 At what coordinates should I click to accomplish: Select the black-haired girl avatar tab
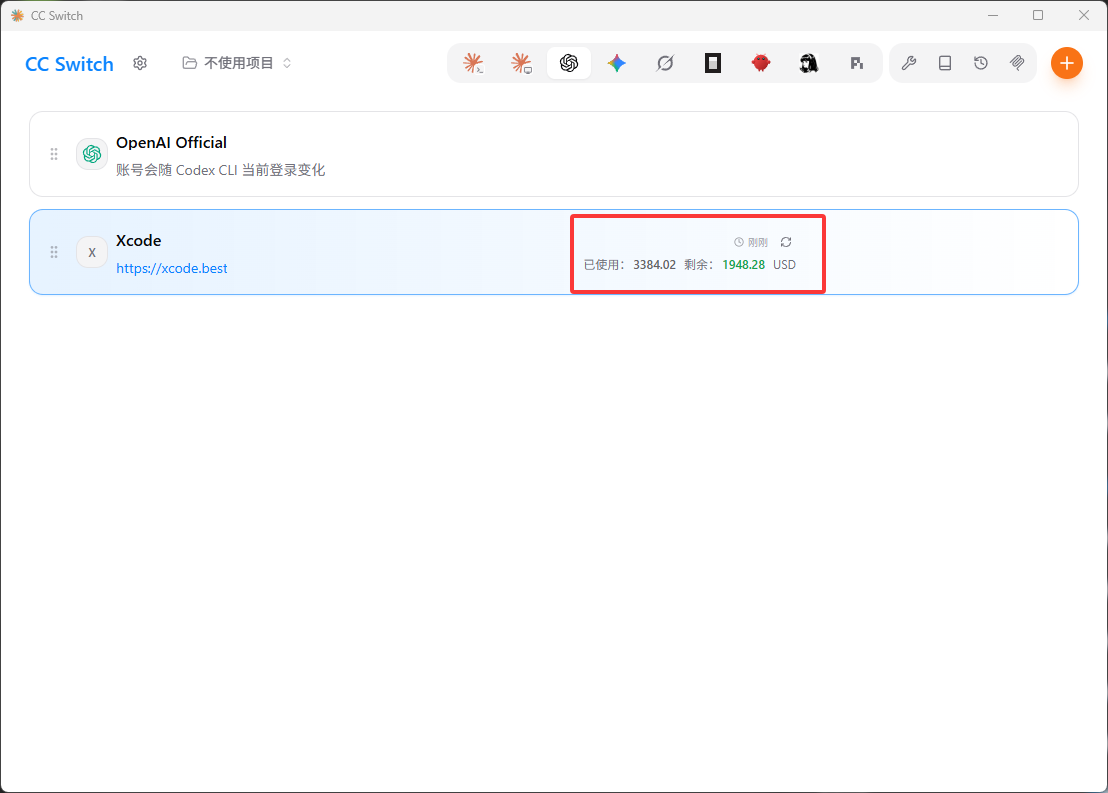click(x=808, y=64)
